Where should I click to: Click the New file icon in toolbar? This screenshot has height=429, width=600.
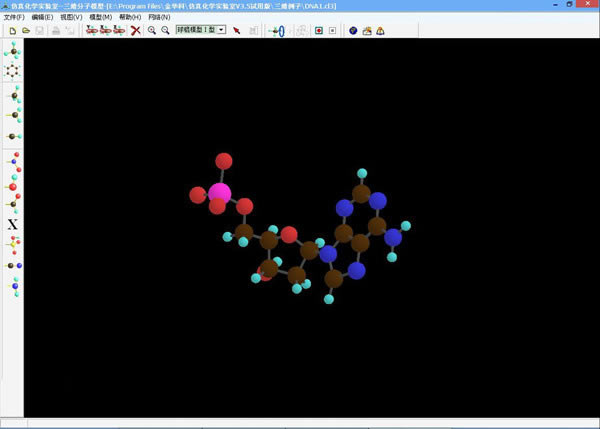tap(12, 31)
